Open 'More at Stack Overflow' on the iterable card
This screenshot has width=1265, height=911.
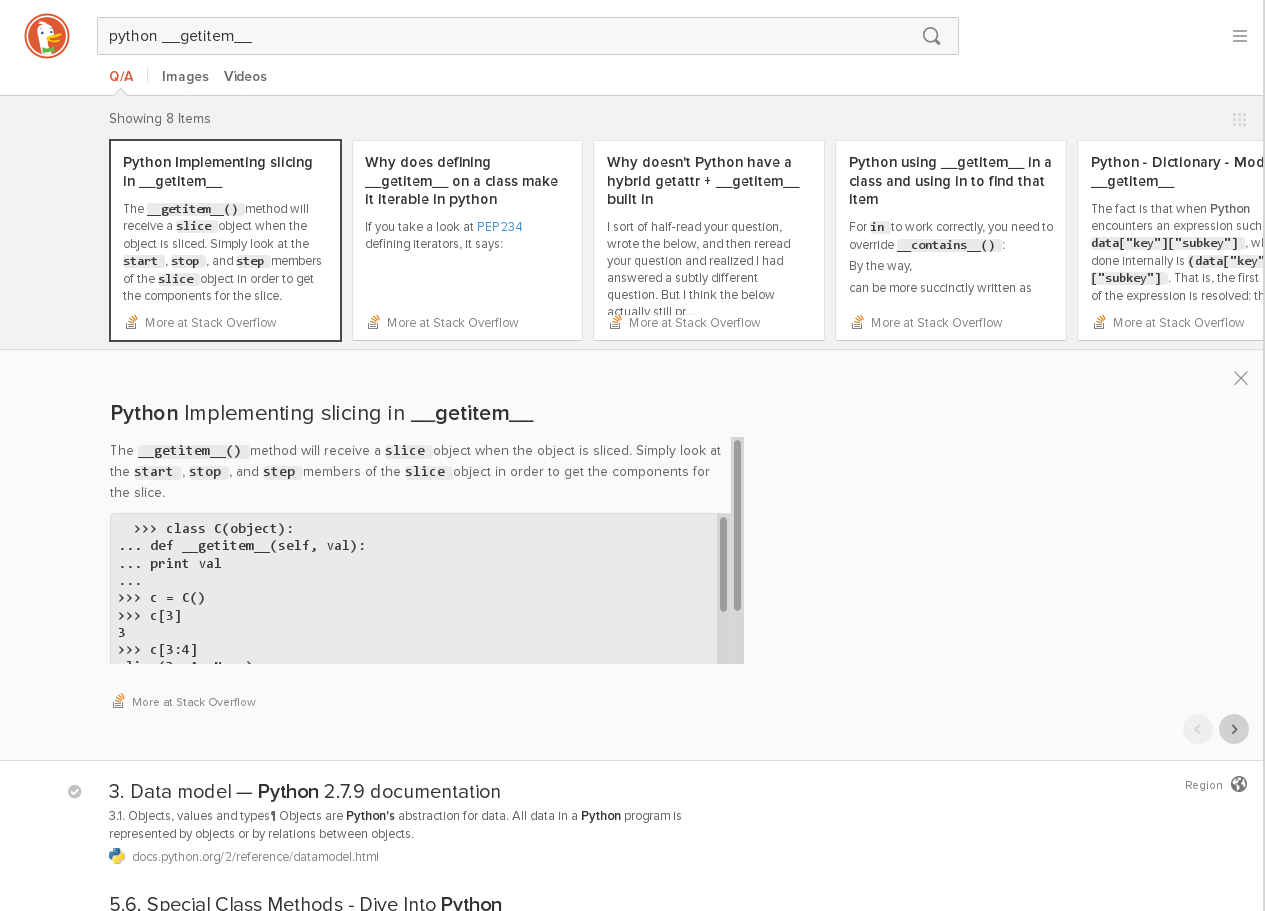(452, 322)
